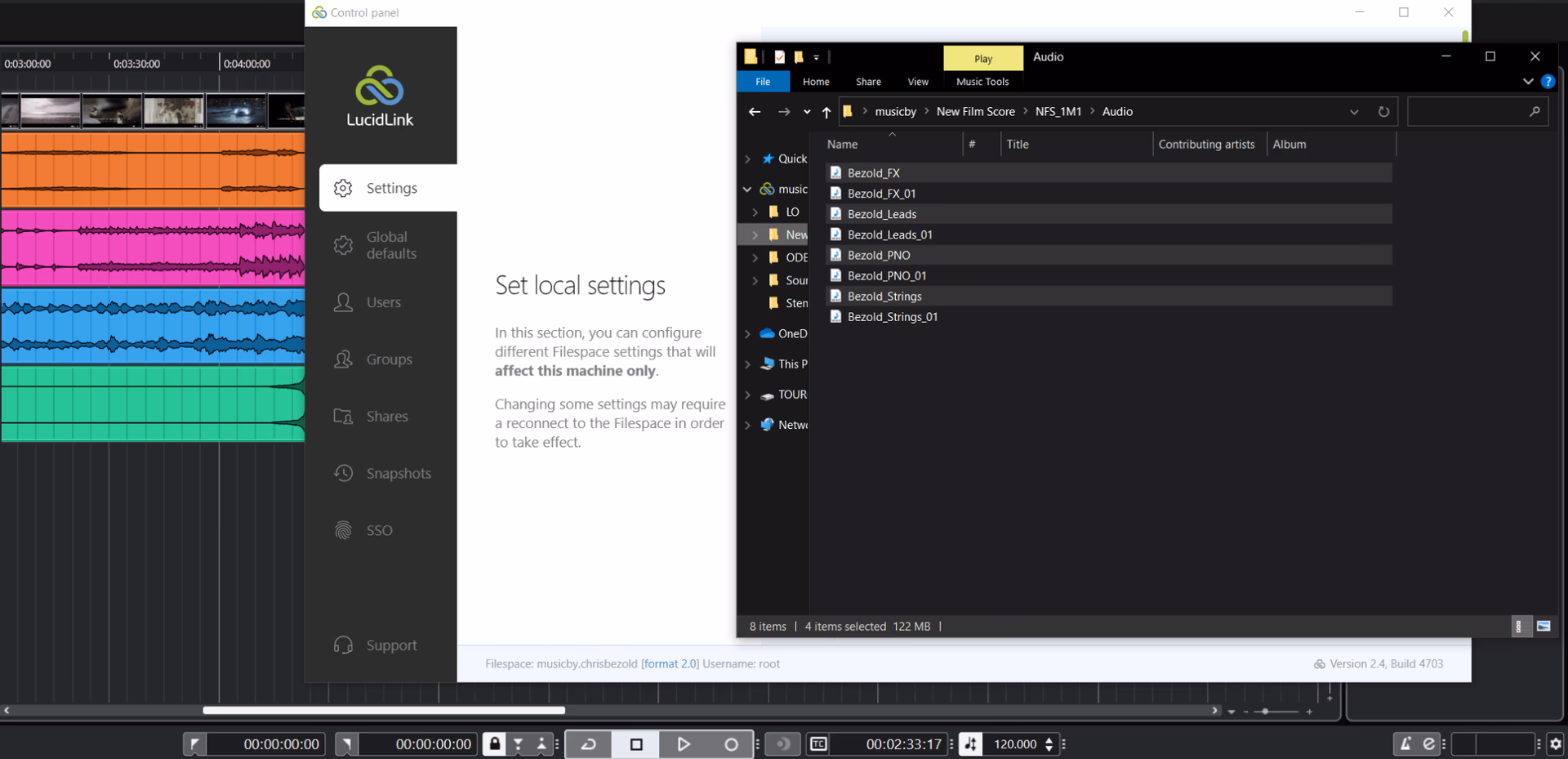Click the format 2.0 link
The image size is (1568, 759).
pos(670,664)
